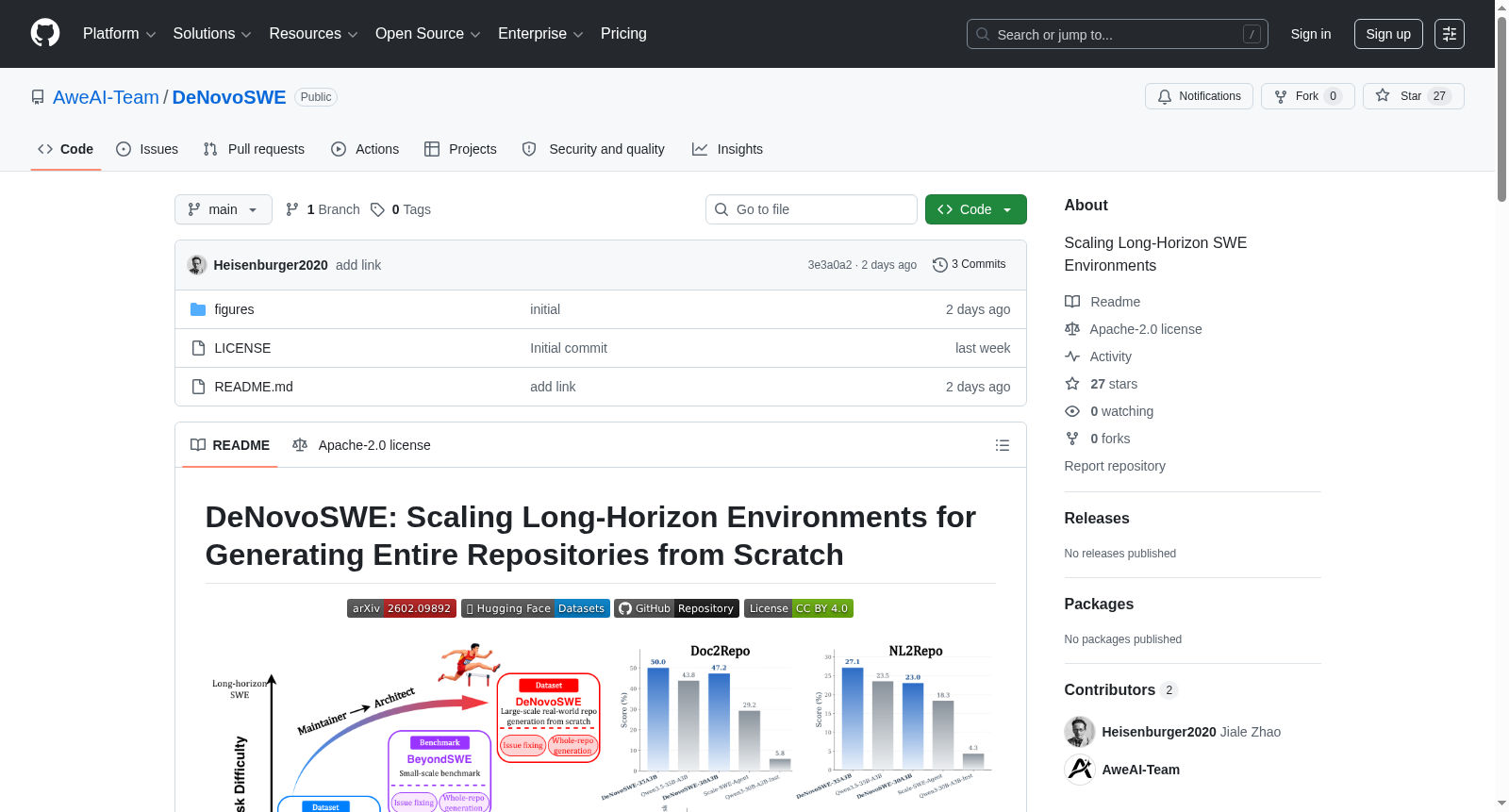Viewport: 1509px width, 812px height.
Task: Click the README overview figure image
Action: [x=600, y=727]
